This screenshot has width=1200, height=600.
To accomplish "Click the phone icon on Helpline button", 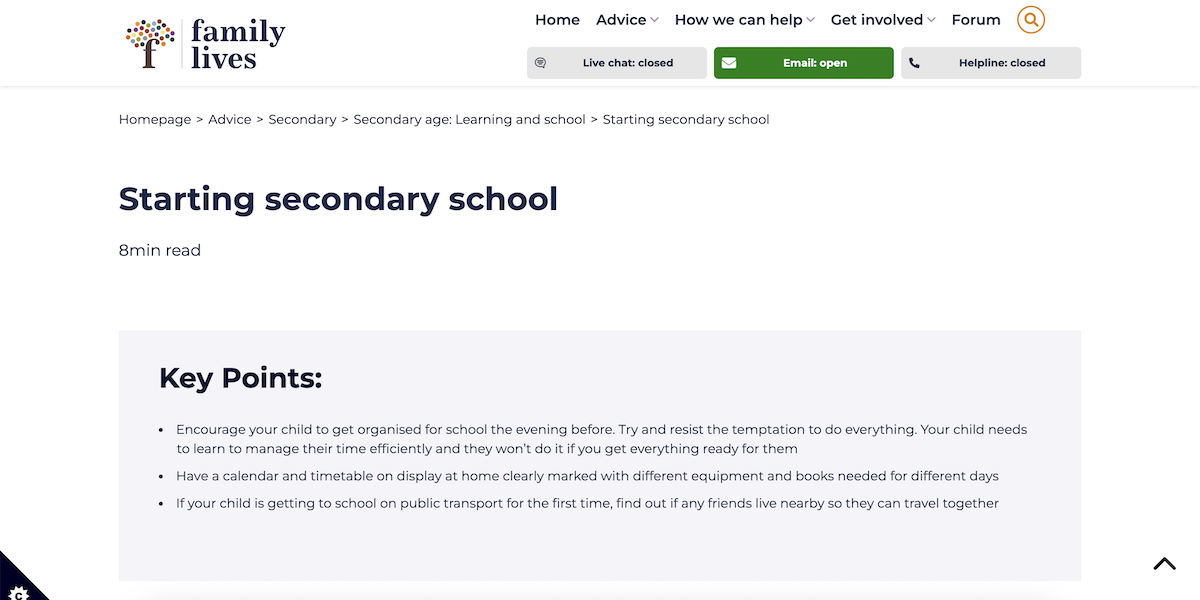I will pyautogui.click(x=914, y=62).
